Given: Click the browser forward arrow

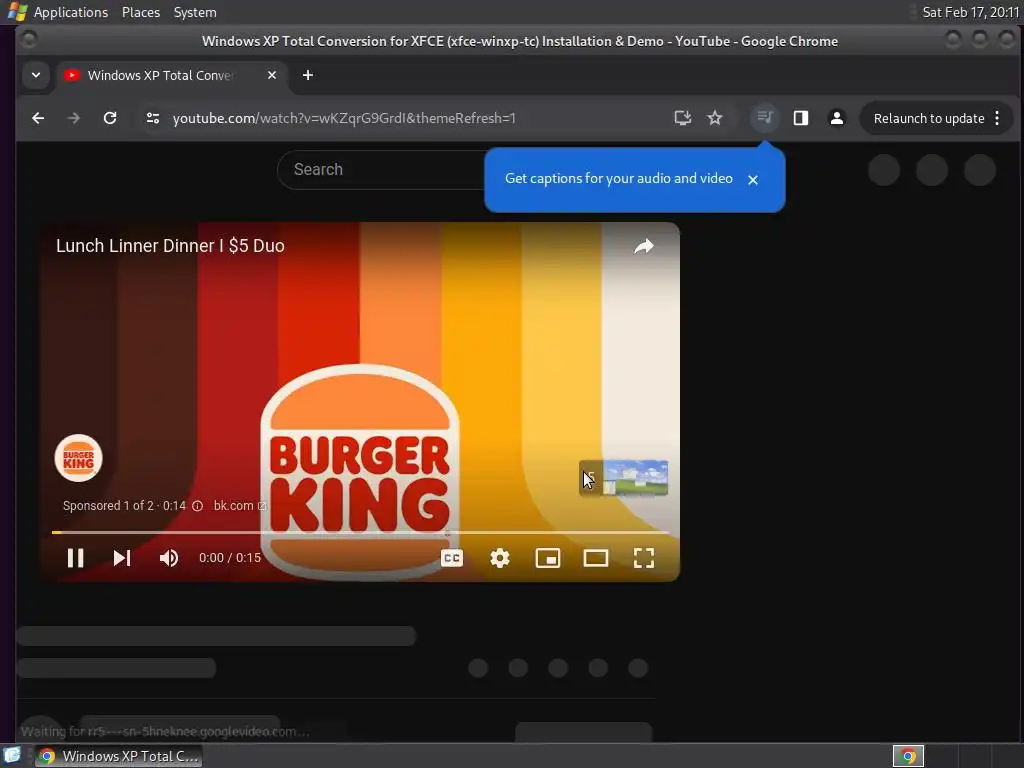Looking at the screenshot, I should coord(74,118).
